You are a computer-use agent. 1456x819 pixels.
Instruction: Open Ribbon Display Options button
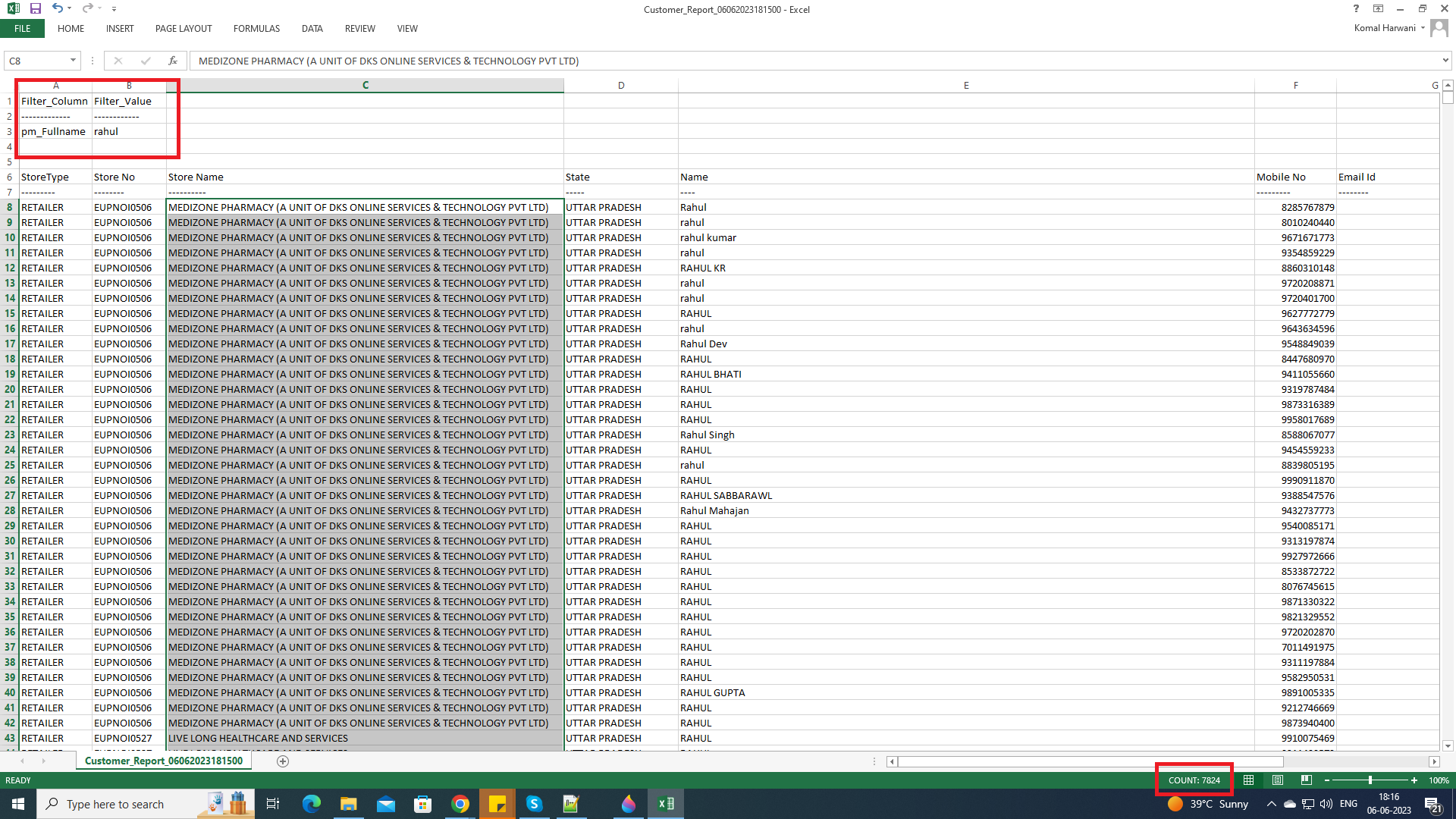pyautogui.click(x=1378, y=9)
